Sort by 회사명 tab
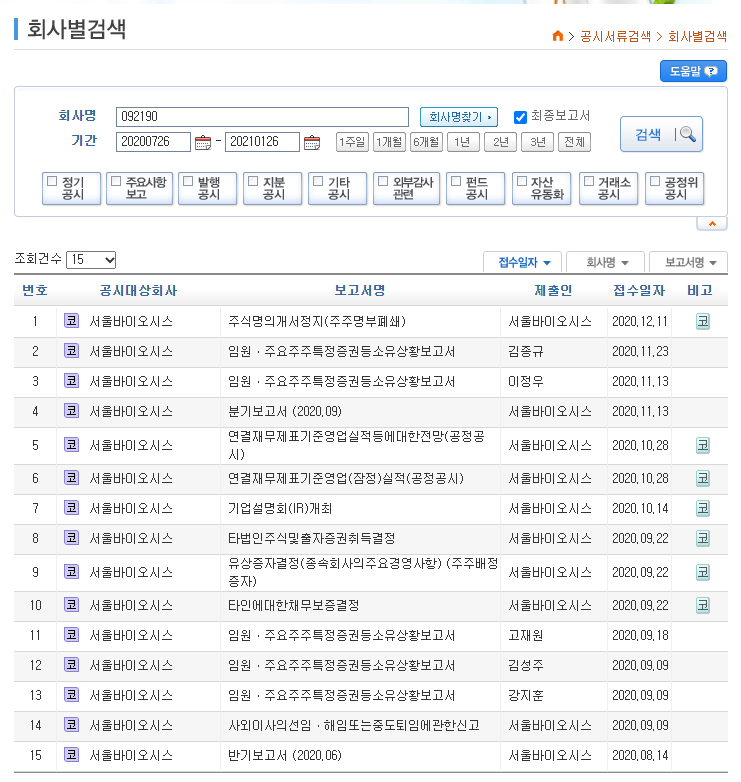The width and height of the screenshot is (741, 782). (606, 262)
